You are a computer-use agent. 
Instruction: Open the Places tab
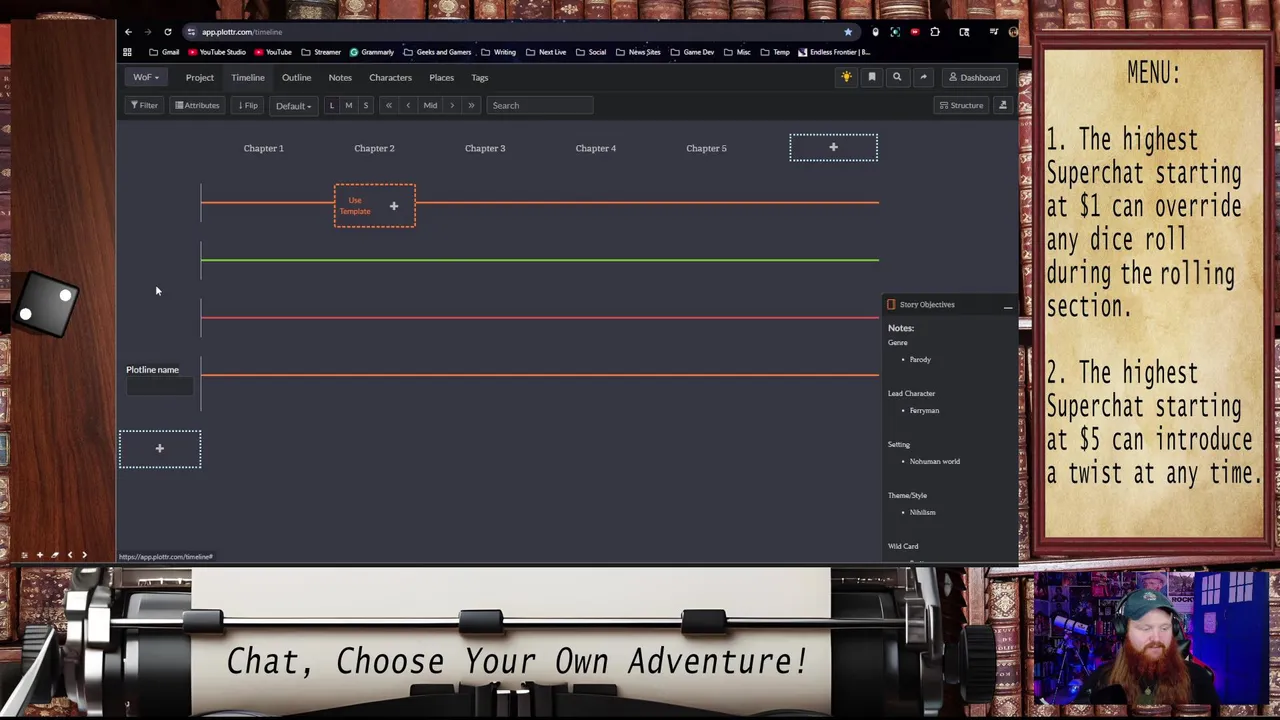tap(441, 77)
